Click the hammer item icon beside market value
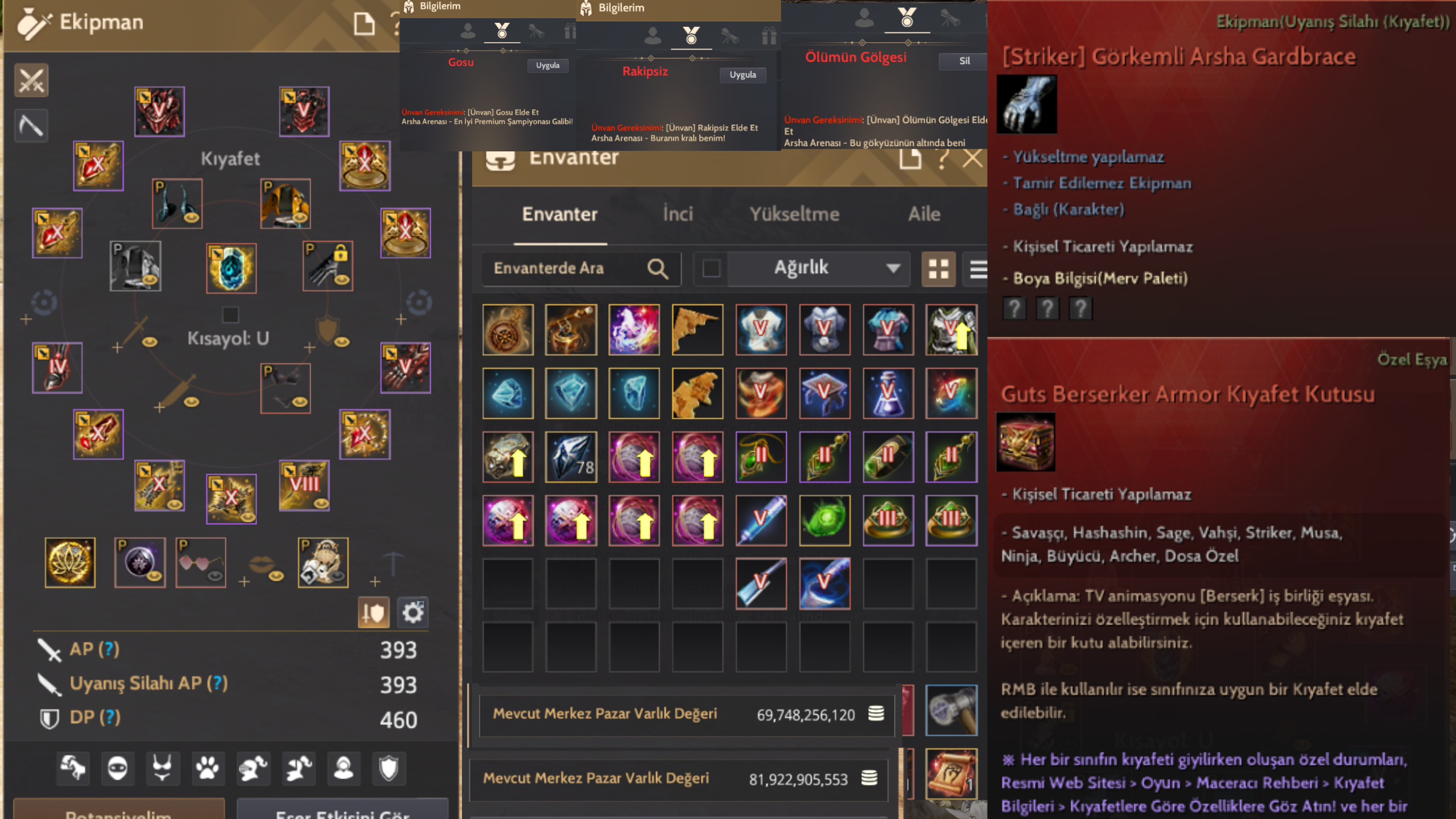The image size is (1456, 819). (x=951, y=710)
